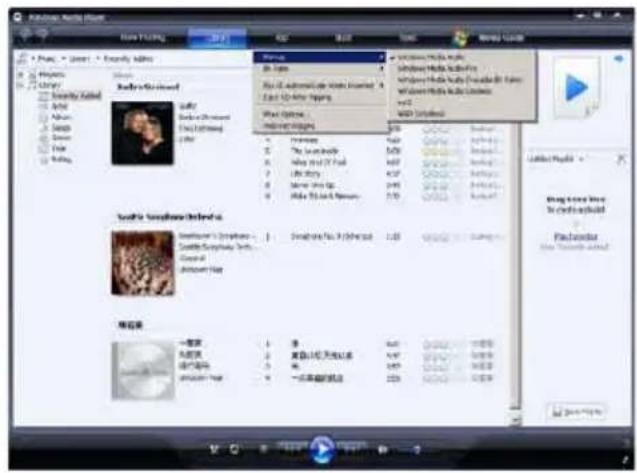This screenshot has width=637, height=473.
Task: Click the Album icon in tree
Action: point(43,117)
